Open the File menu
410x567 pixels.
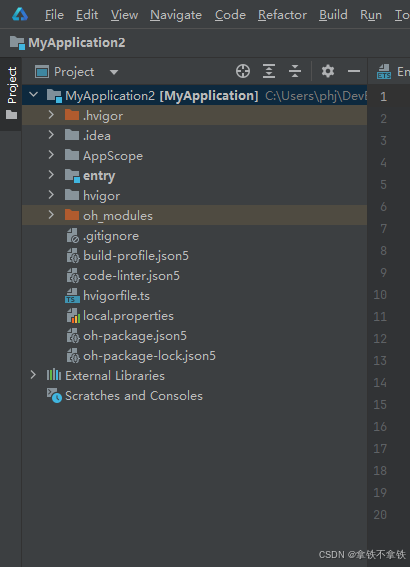(54, 15)
